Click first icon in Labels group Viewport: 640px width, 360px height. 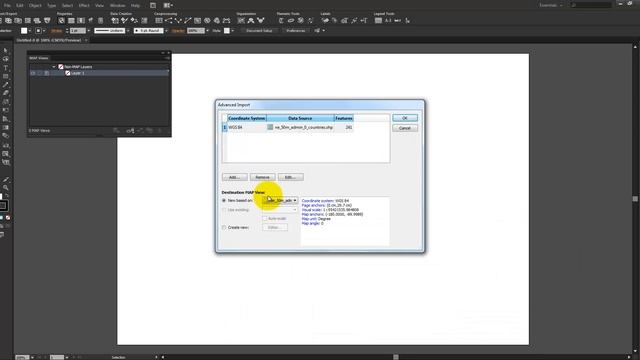tap(325, 20)
